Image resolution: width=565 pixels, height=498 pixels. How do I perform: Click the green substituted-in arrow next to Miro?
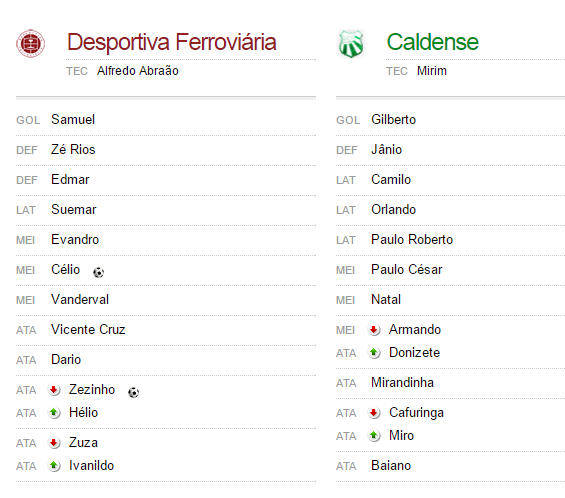[374, 436]
